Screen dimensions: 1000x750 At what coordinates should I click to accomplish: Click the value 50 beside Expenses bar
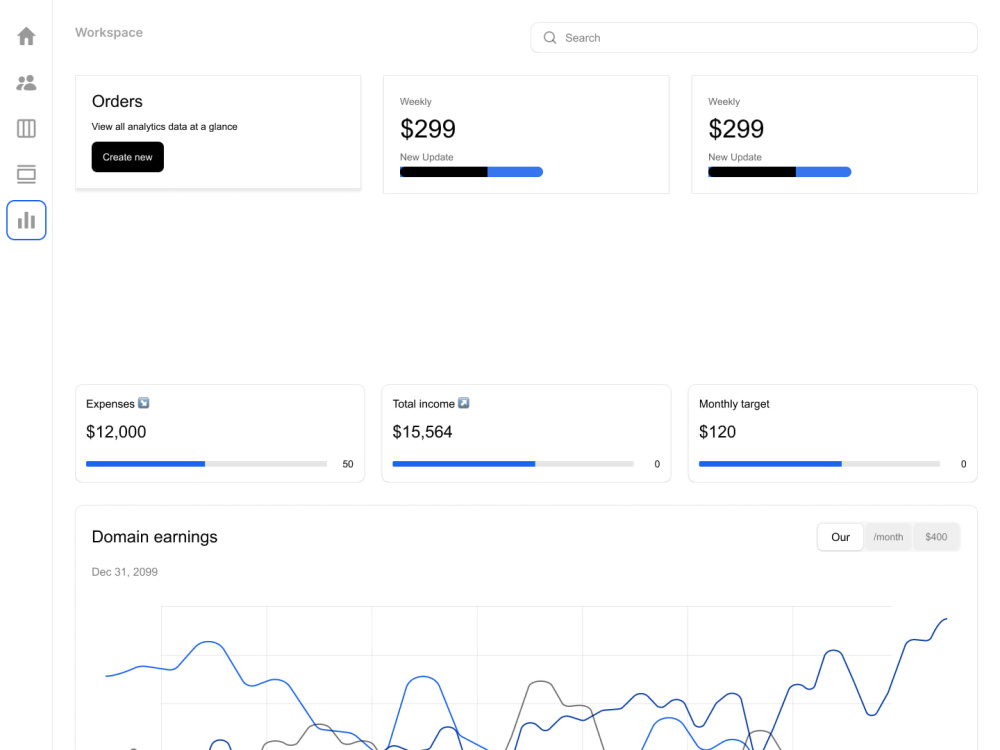[x=348, y=464]
